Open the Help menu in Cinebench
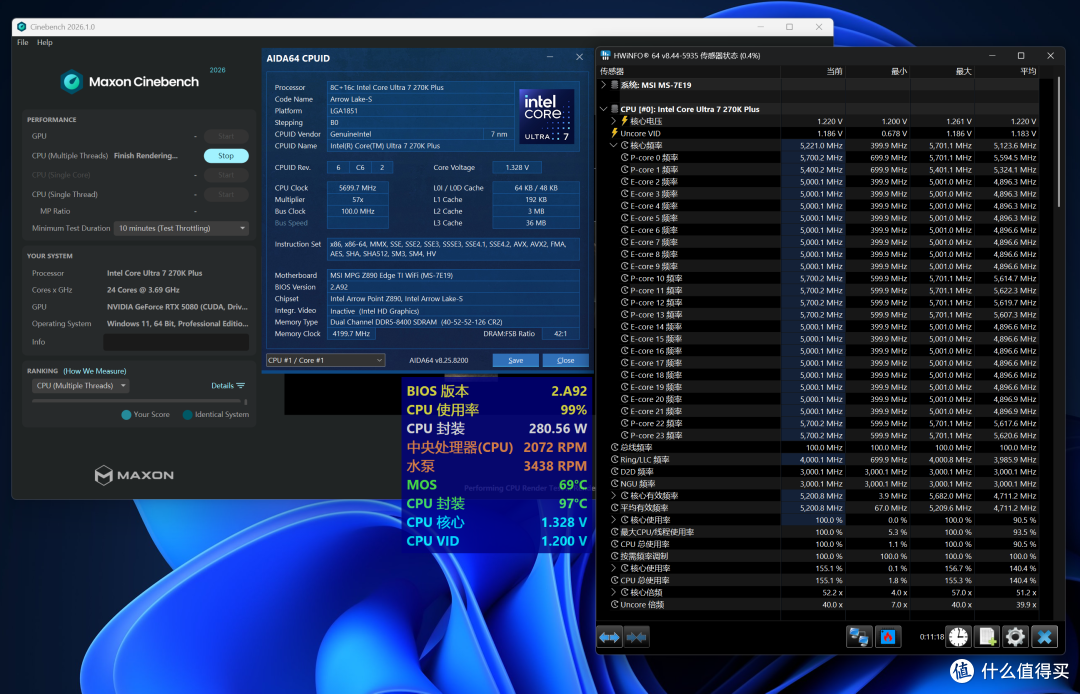The image size is (1080, 694). 45,42
